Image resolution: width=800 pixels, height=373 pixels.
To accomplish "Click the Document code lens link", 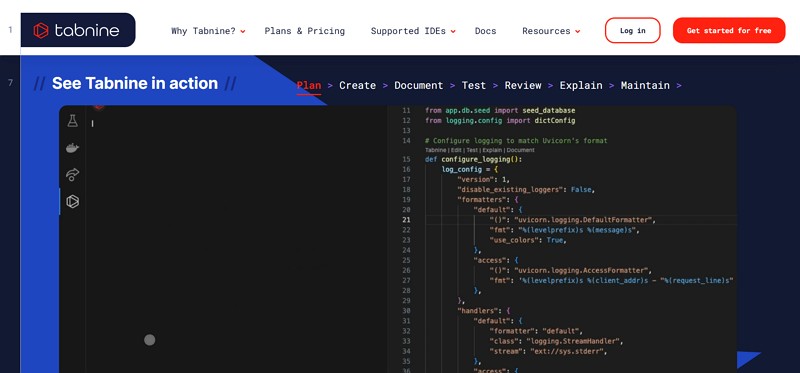I will (x=521, y=151).
